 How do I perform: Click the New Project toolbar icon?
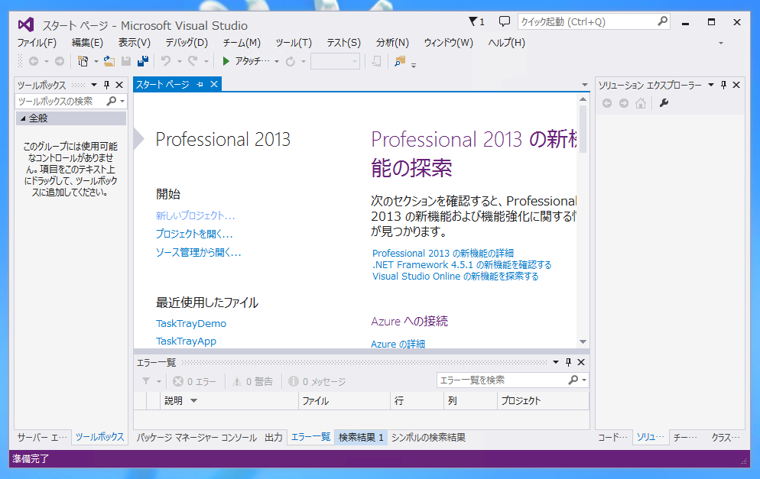pyautogui.click(x=83, y=61)
